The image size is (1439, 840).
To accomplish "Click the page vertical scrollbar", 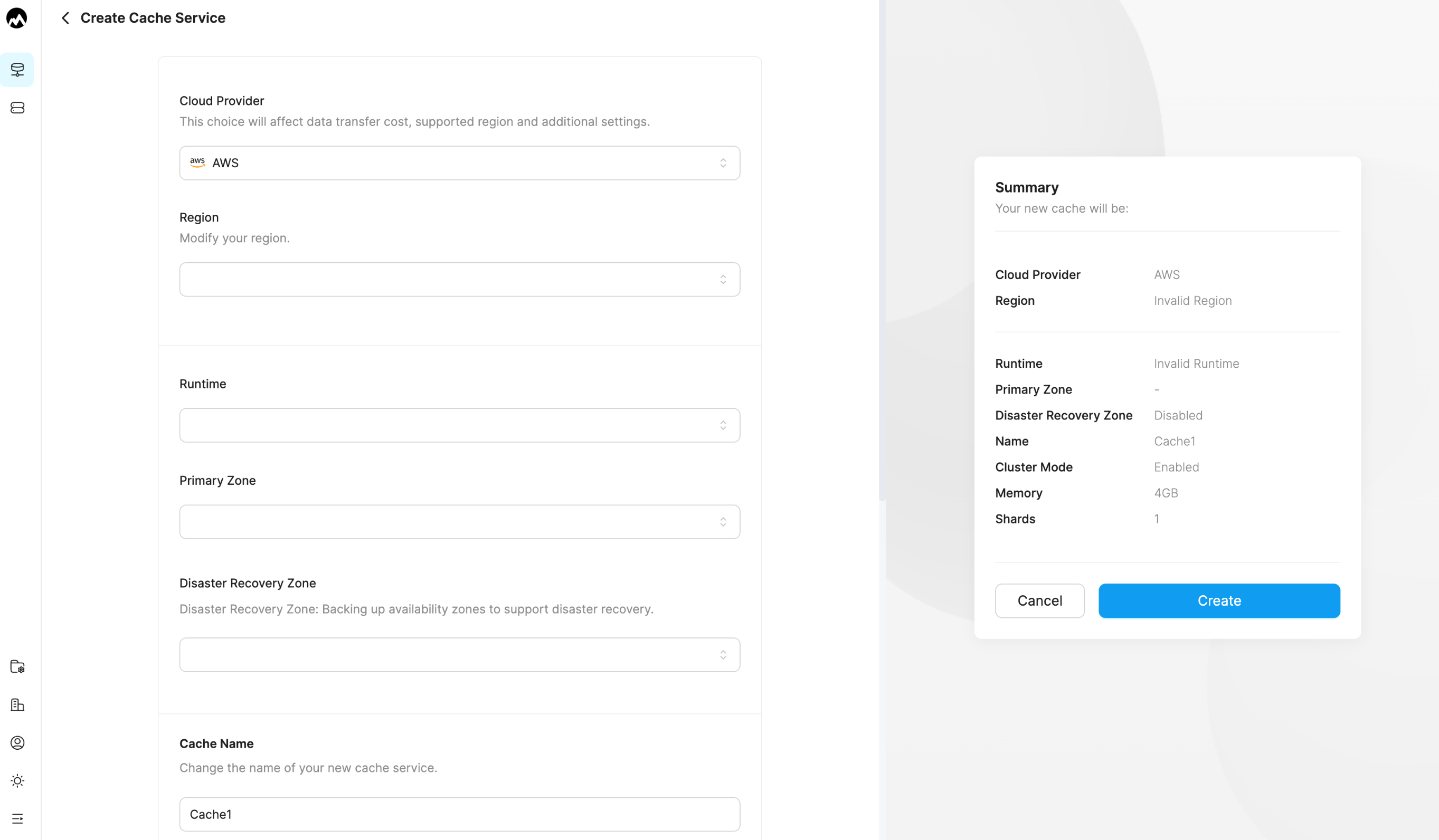I will coord(882,250).
